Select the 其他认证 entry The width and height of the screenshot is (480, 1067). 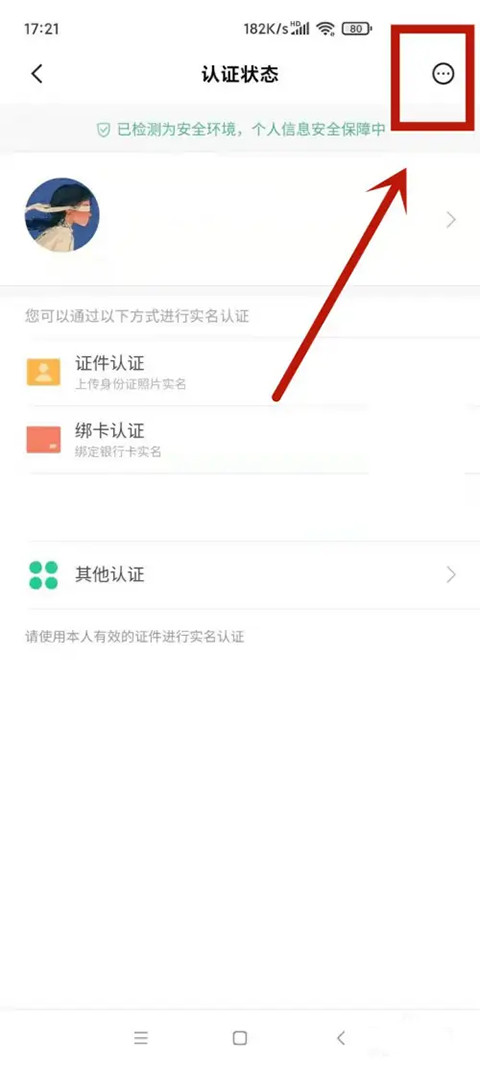(x=240, y=575)
